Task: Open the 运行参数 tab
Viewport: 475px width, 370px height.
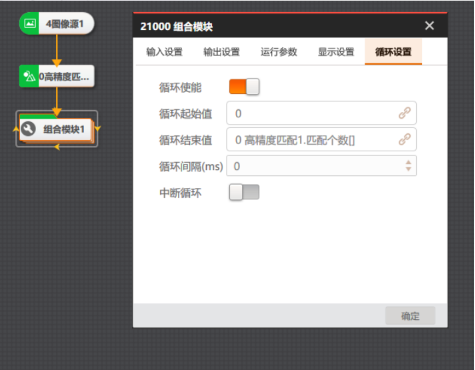Action: pyautogui.click(x=279, y=52)
